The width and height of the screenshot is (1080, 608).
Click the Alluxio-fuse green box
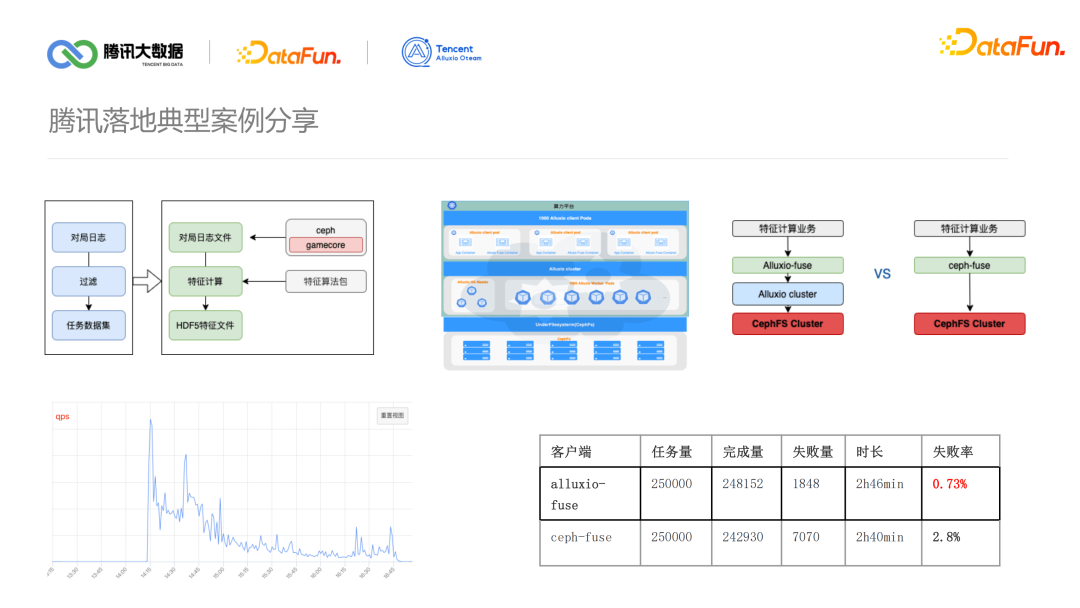(787, 264)
